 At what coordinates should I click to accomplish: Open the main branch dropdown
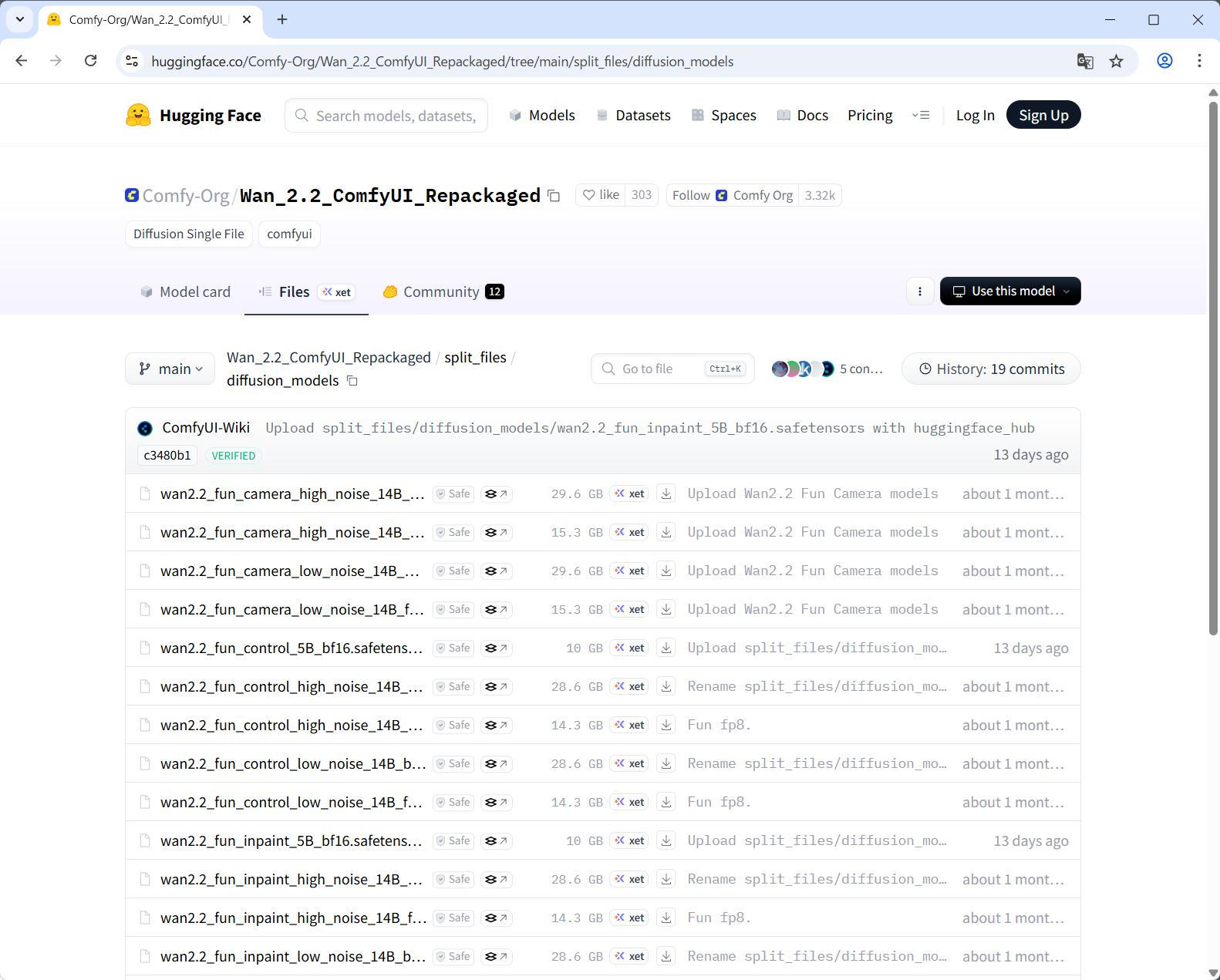pyautogui.click(x=170, y=369)
